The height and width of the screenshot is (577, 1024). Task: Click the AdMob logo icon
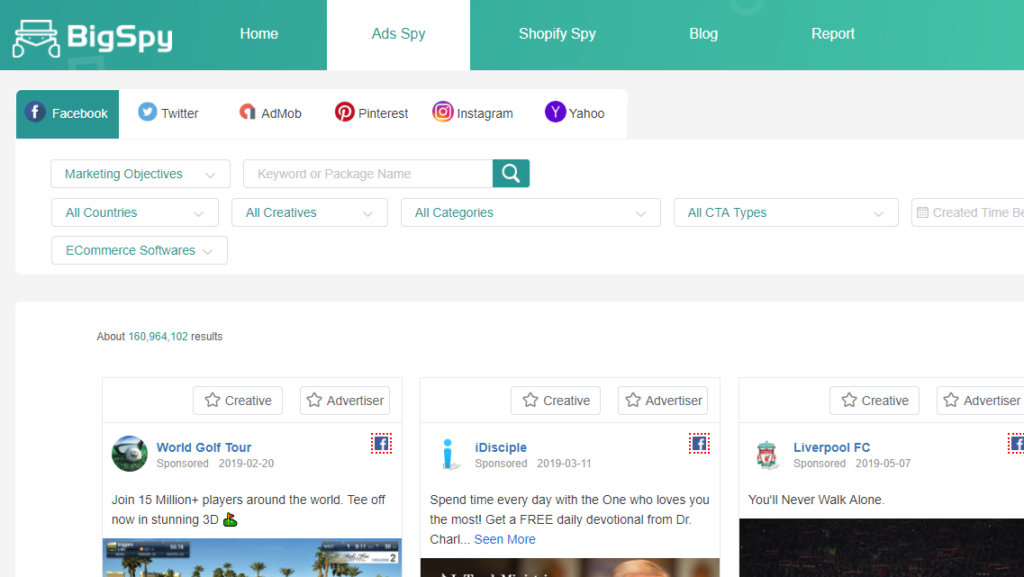[248, 112]
